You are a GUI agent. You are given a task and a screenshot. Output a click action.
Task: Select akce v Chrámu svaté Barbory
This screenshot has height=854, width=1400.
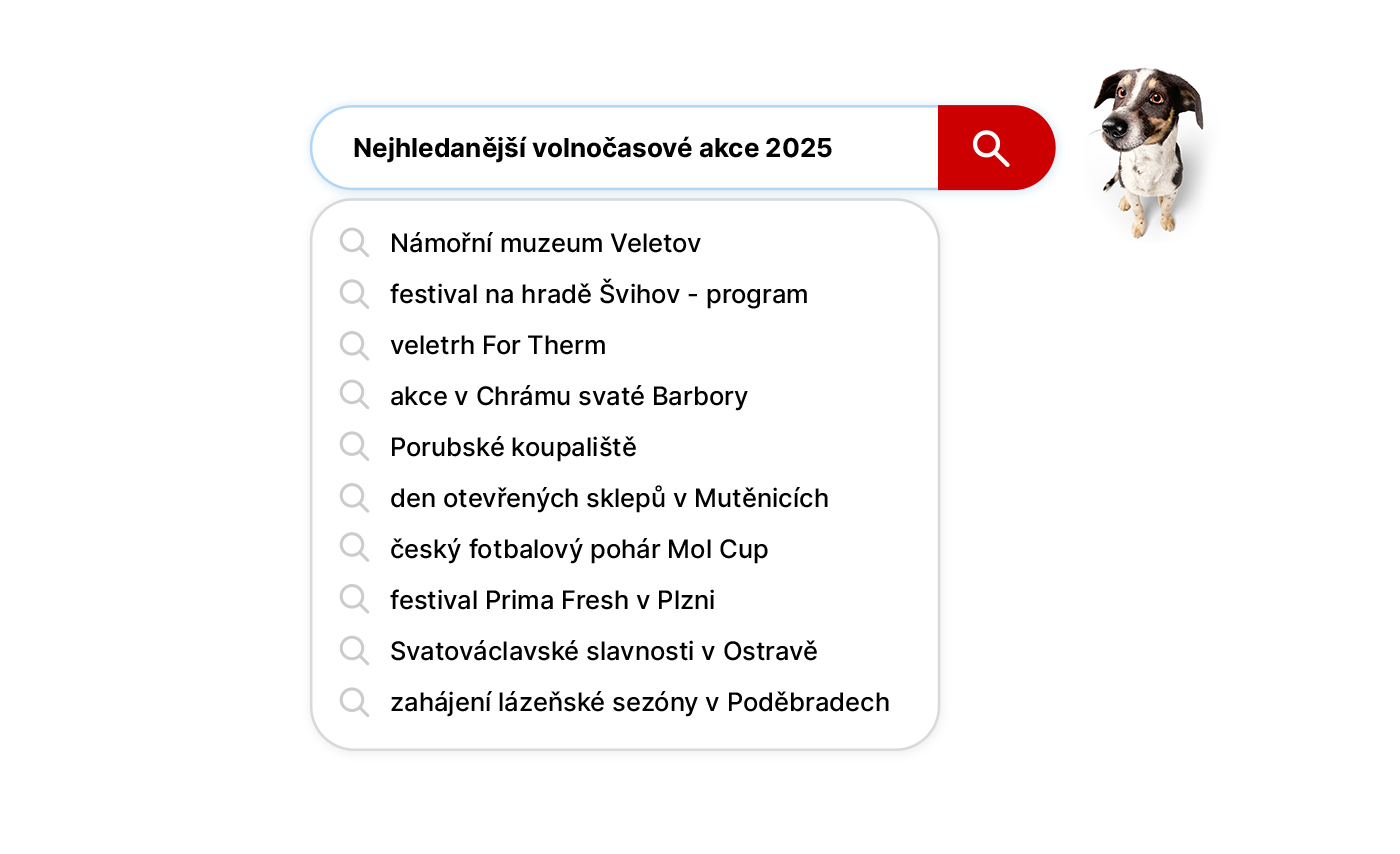pos(568,396)
